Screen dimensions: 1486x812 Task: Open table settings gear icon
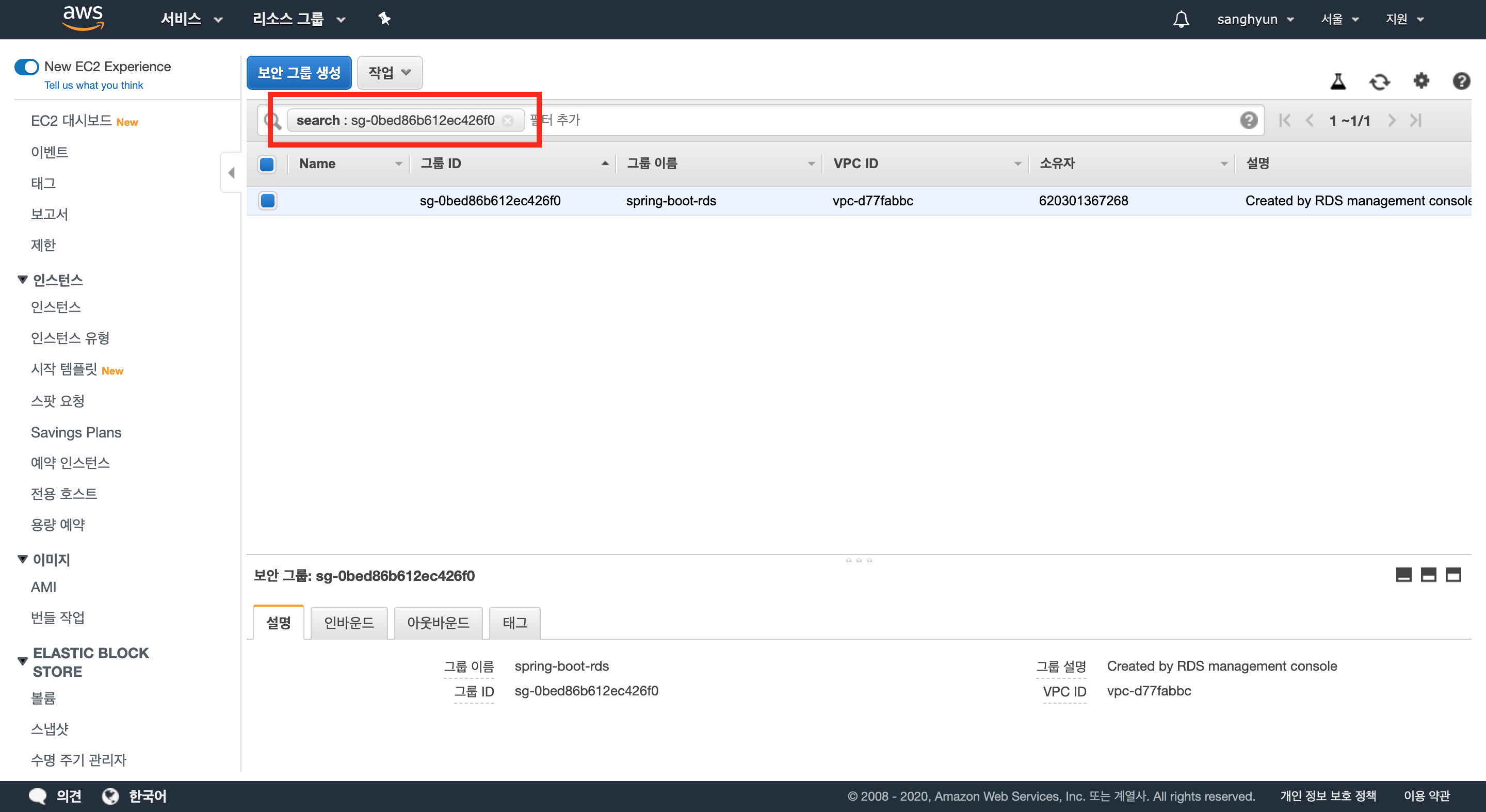click(1421, 82)
